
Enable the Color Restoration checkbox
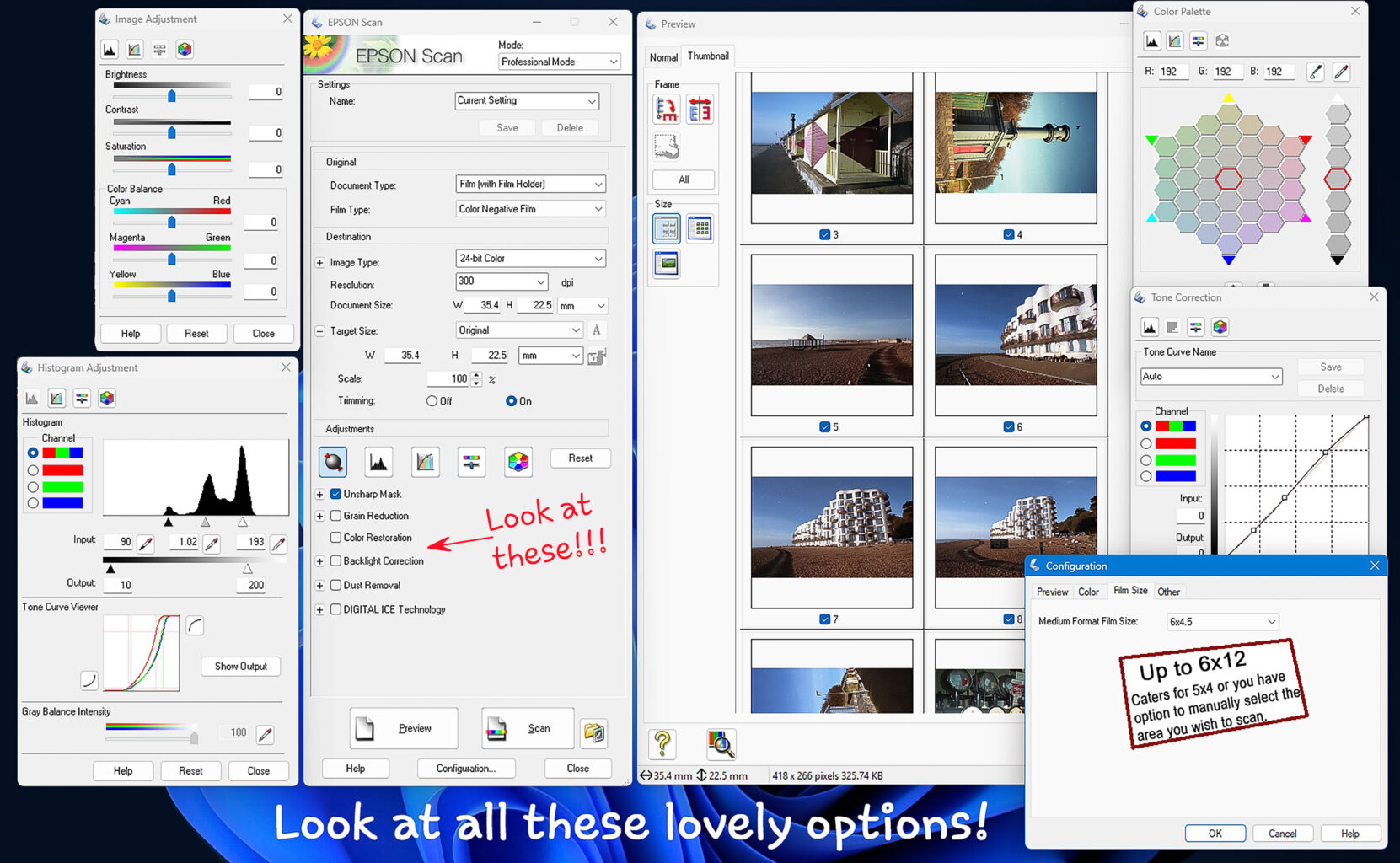pyautogui.click(x=335, y=538)
